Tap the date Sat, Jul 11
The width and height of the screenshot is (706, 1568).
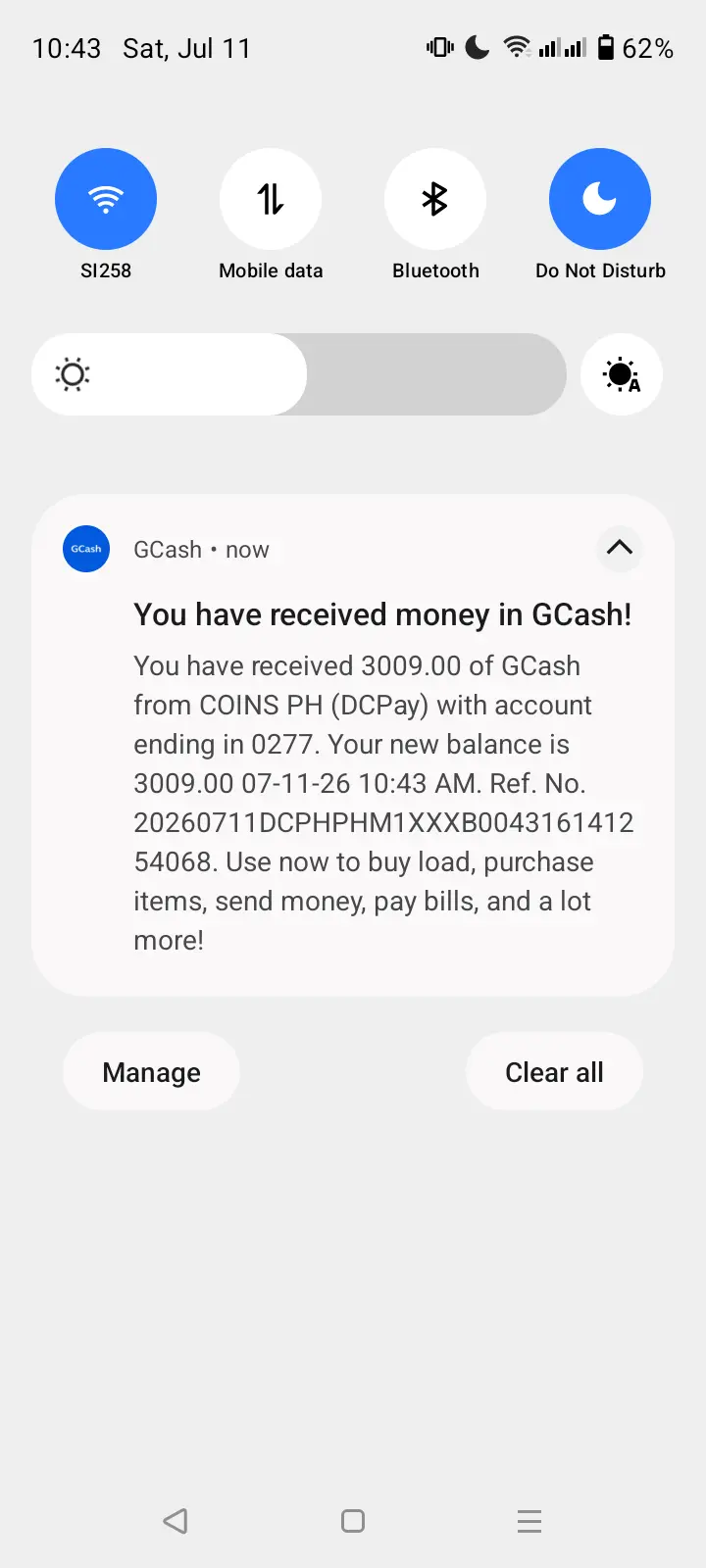coord(186,48)
